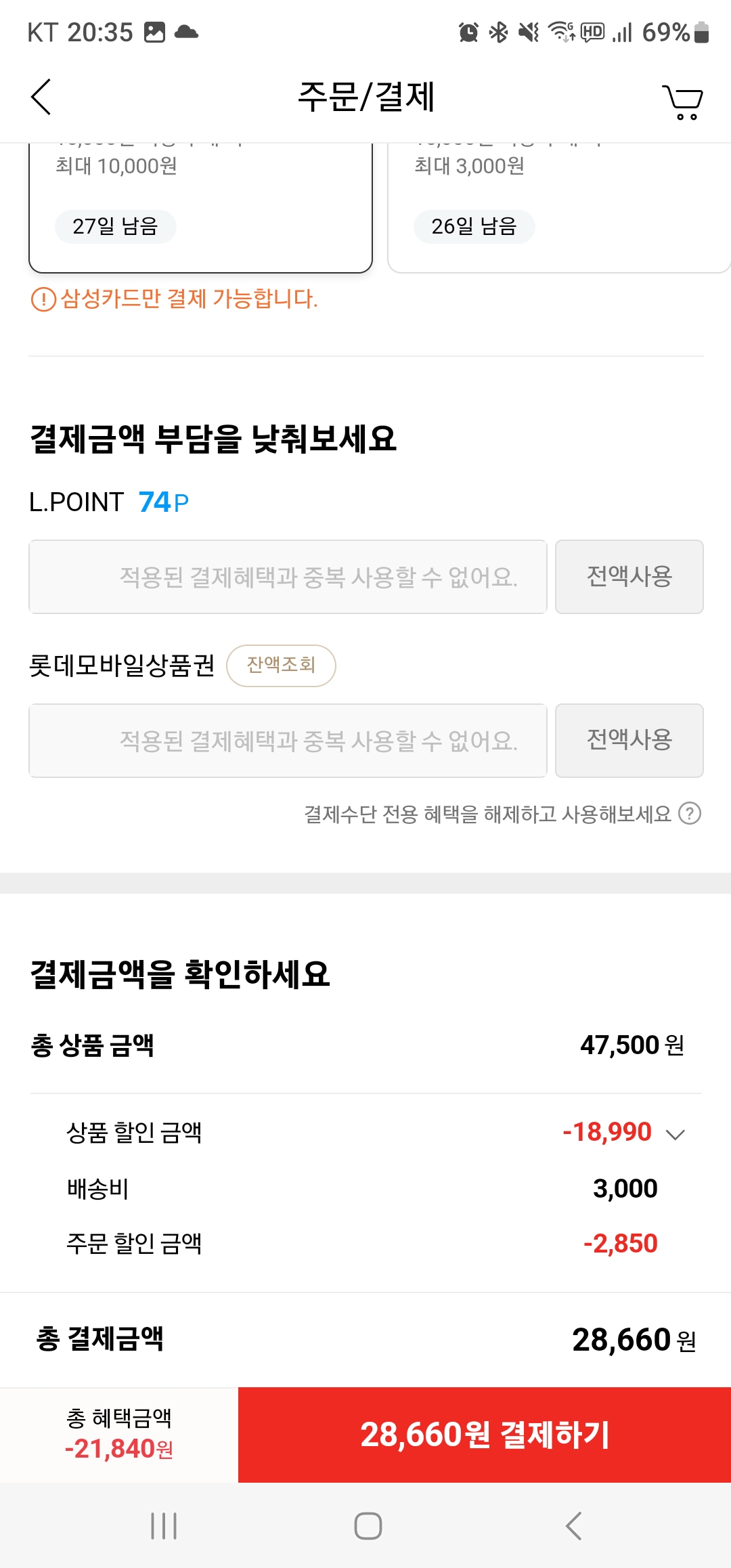The image size is (731, 1568).
Task: Tap the back arrow in header
Action: click(x=42, y=97)
